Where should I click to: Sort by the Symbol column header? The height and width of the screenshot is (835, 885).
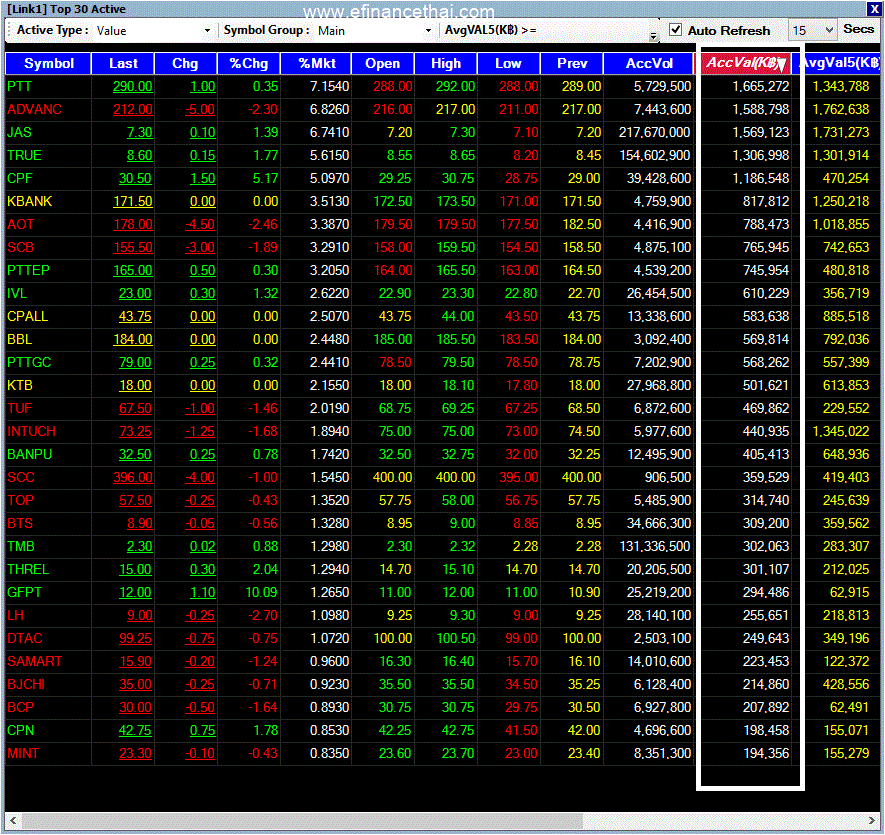click(49, 63)
